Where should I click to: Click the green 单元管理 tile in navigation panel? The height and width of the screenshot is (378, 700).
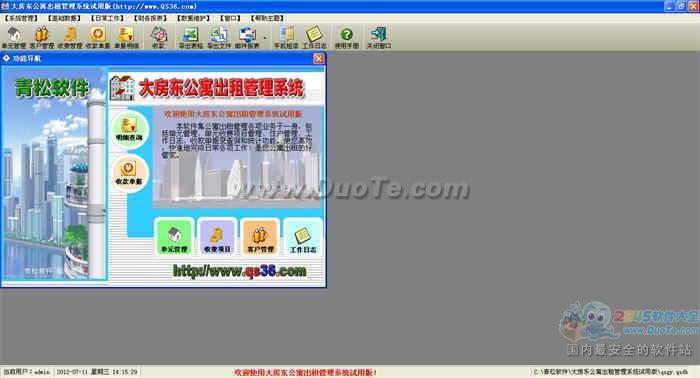[174, 237]
